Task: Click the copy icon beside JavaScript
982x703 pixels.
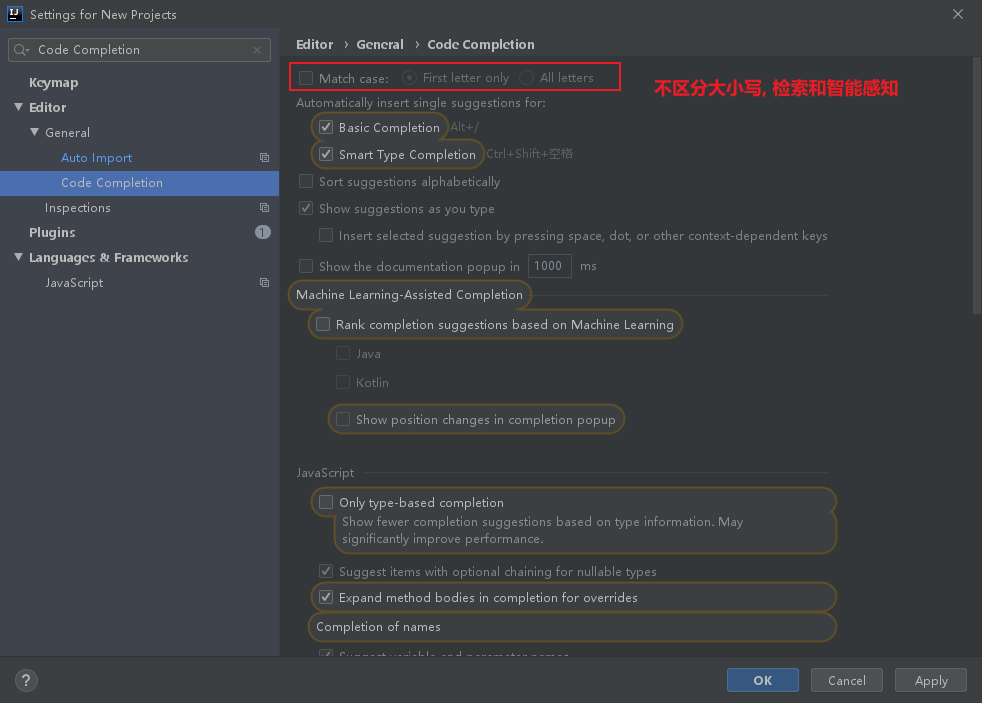Action: pyautogui.click(x=264, y=282)
